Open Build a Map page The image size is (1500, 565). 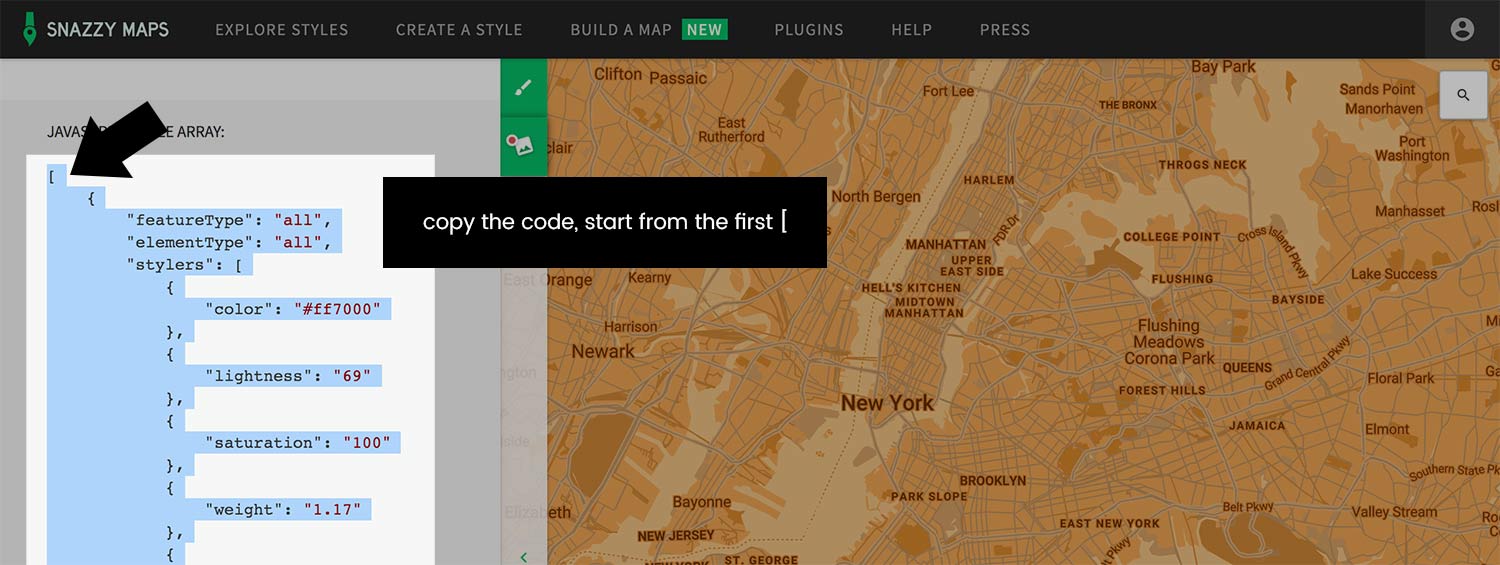click(649, 30)
